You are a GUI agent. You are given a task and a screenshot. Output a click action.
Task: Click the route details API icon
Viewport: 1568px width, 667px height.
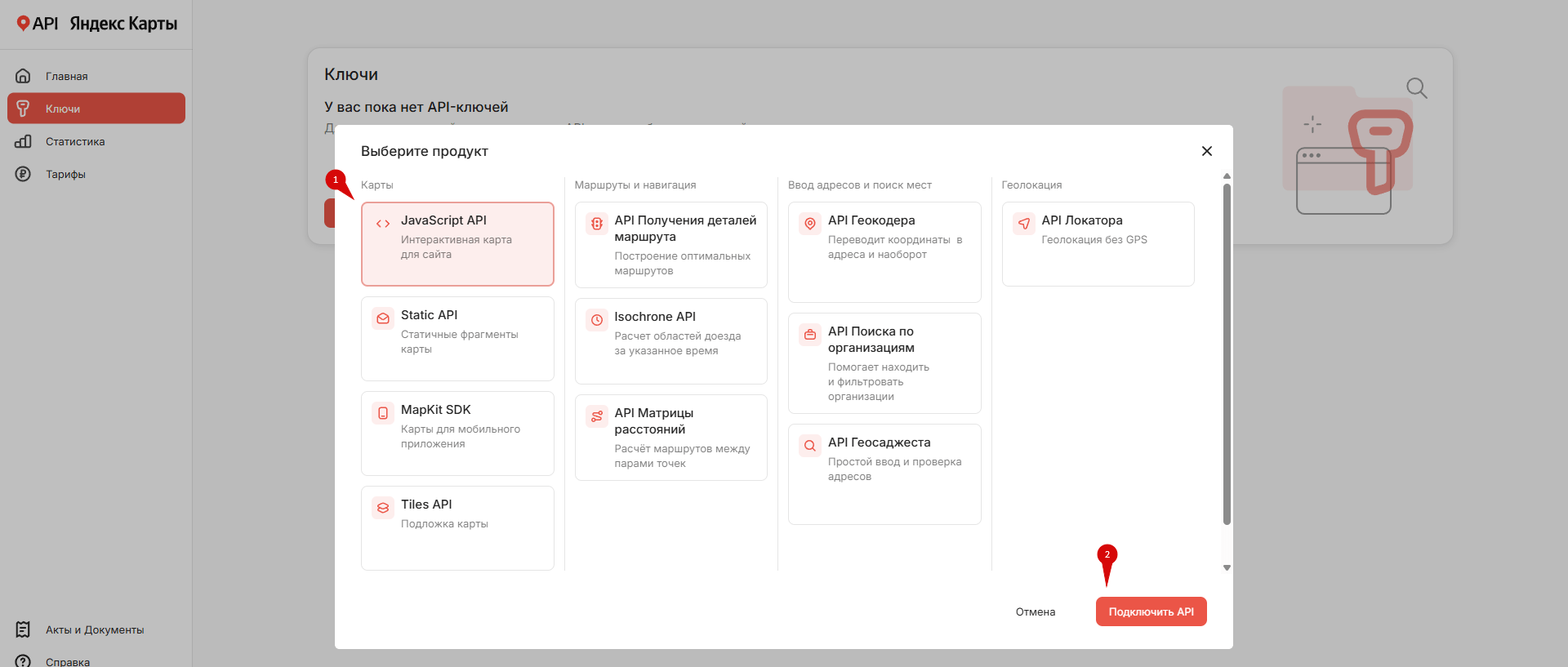point(597,224)
